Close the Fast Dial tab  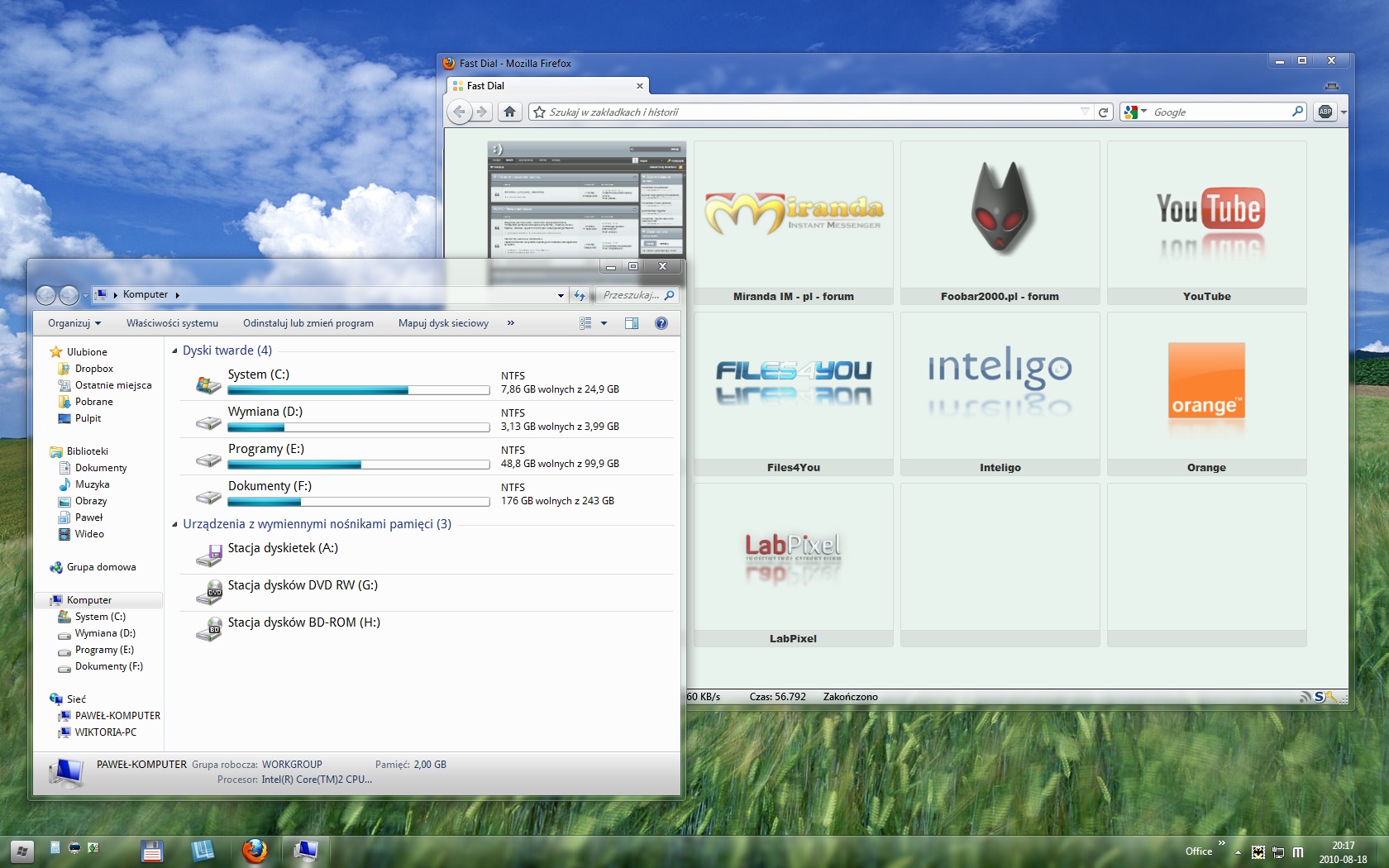pyautogui.click(x=640, y=86)
